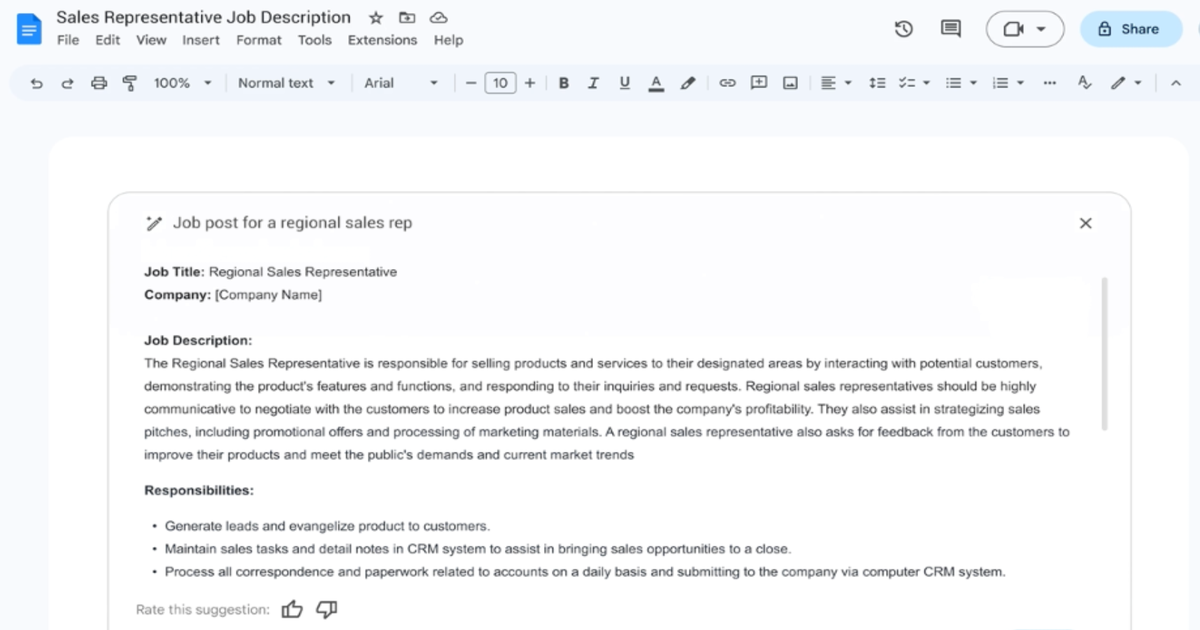Open the comments panel icon
This screenshot has width=1200, height=630.
(950, 29)
